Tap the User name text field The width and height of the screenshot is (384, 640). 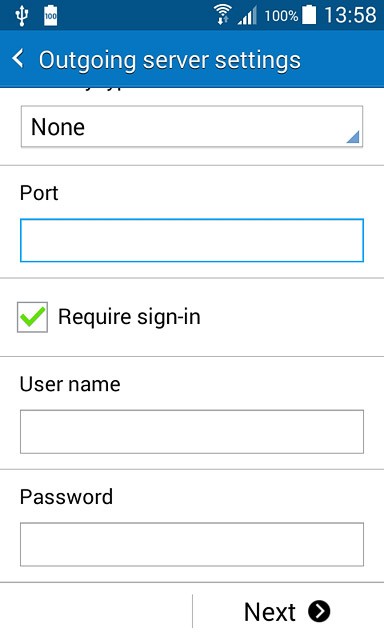pos(192,431)
